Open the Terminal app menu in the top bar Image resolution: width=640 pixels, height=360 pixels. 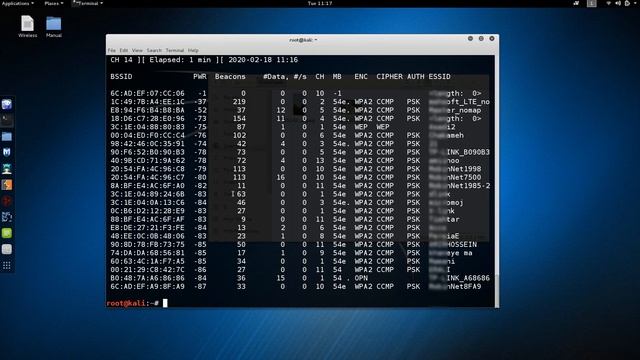[88, 3]
